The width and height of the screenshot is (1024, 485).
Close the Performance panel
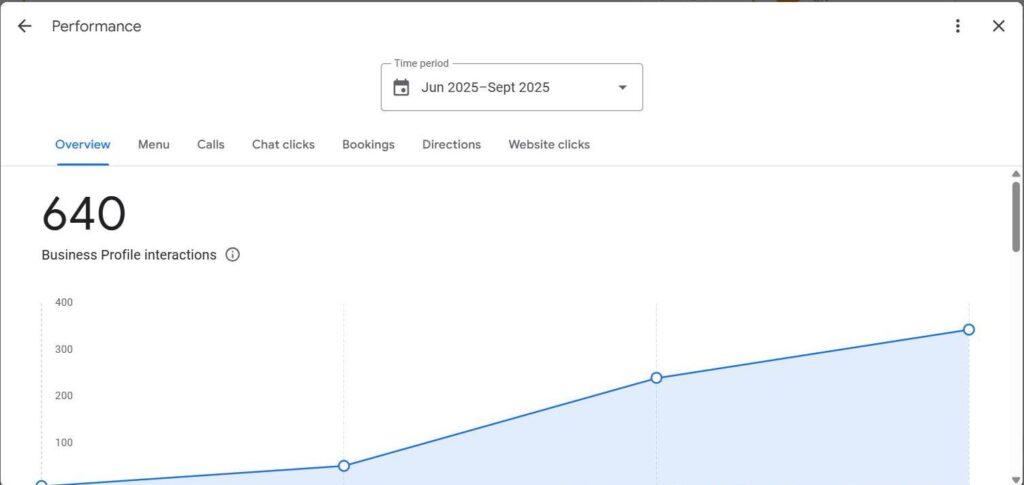tap(998, 26)
